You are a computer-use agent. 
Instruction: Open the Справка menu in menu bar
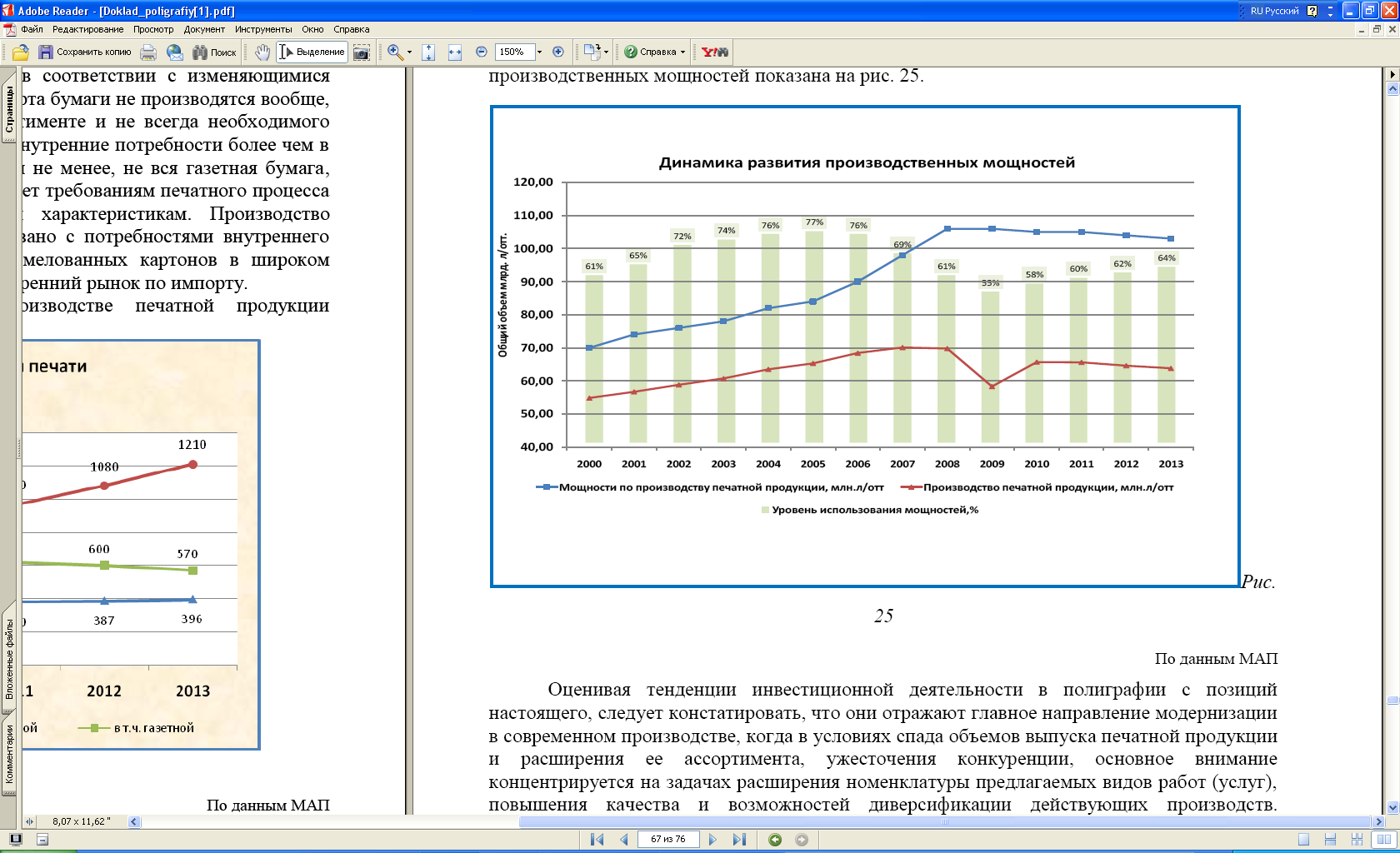[352, 29]
